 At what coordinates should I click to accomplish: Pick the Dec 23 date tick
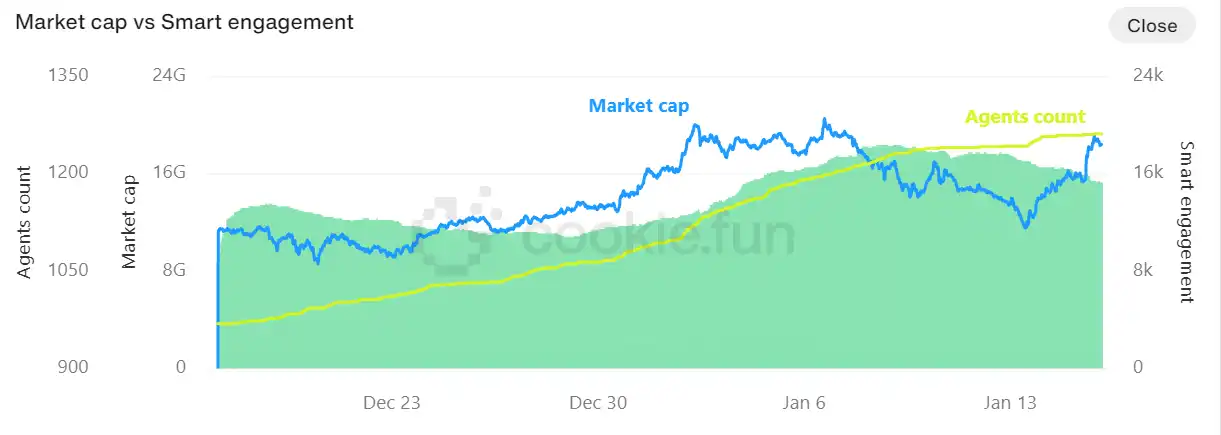point(392,403)
